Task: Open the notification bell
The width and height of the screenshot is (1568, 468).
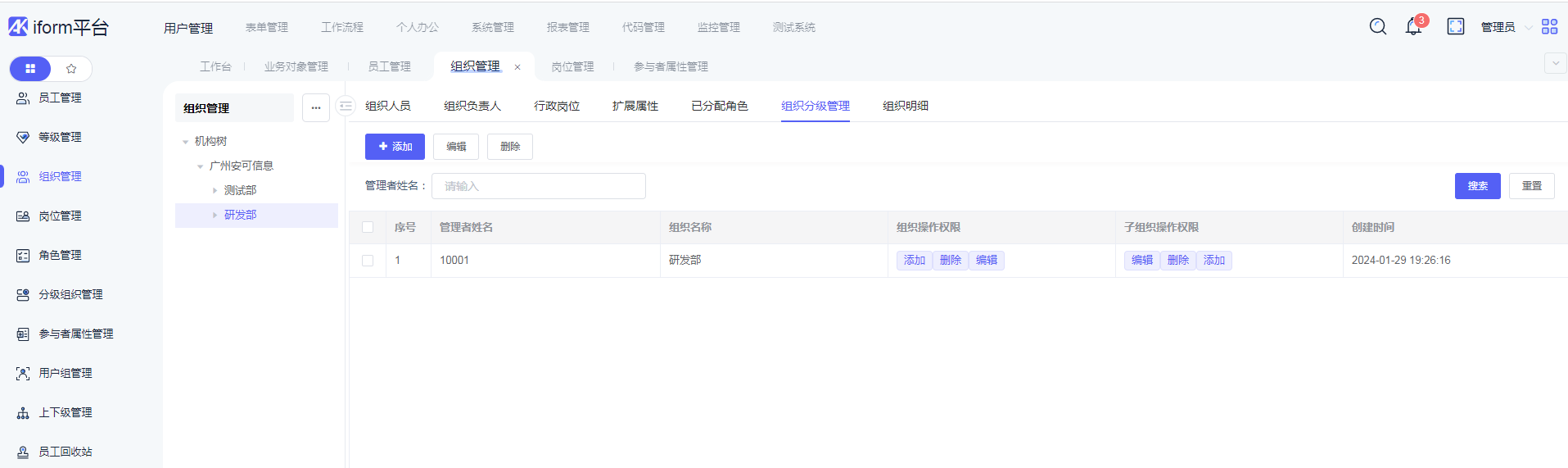Action: [1413, 27]
